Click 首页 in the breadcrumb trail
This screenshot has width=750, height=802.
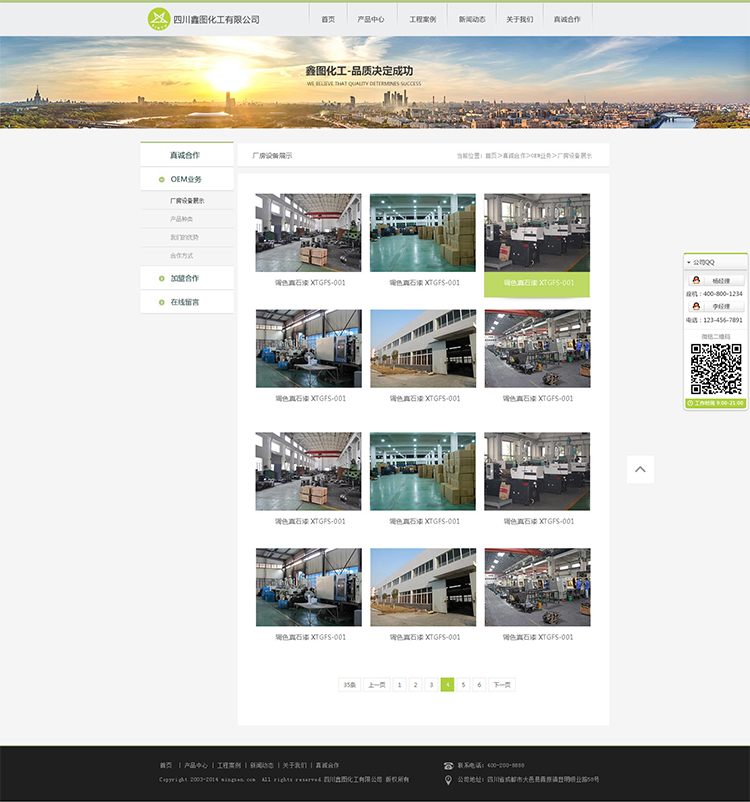tap(490, 156)
